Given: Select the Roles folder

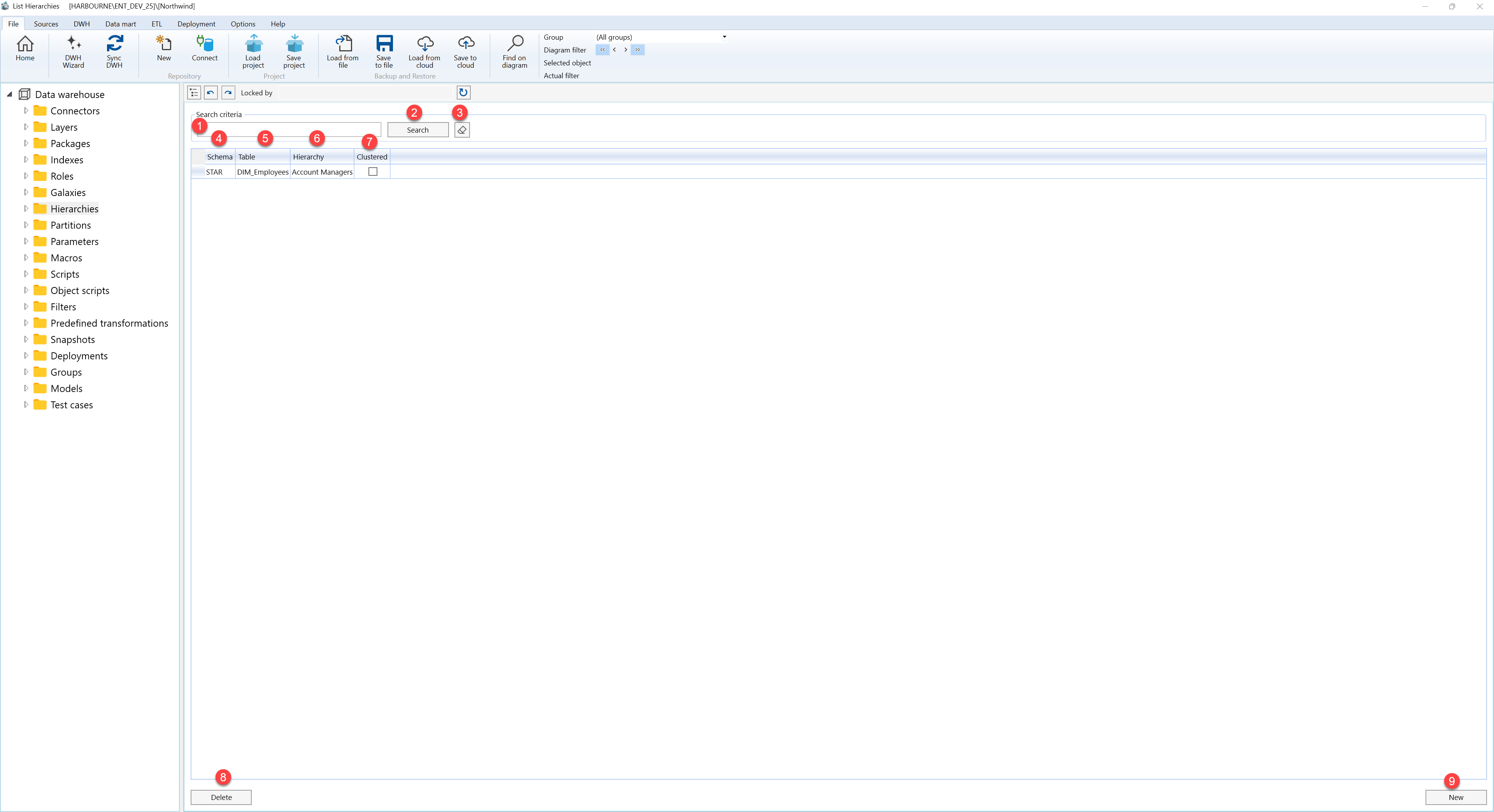Looking at the screenshot, I should 61,176.
